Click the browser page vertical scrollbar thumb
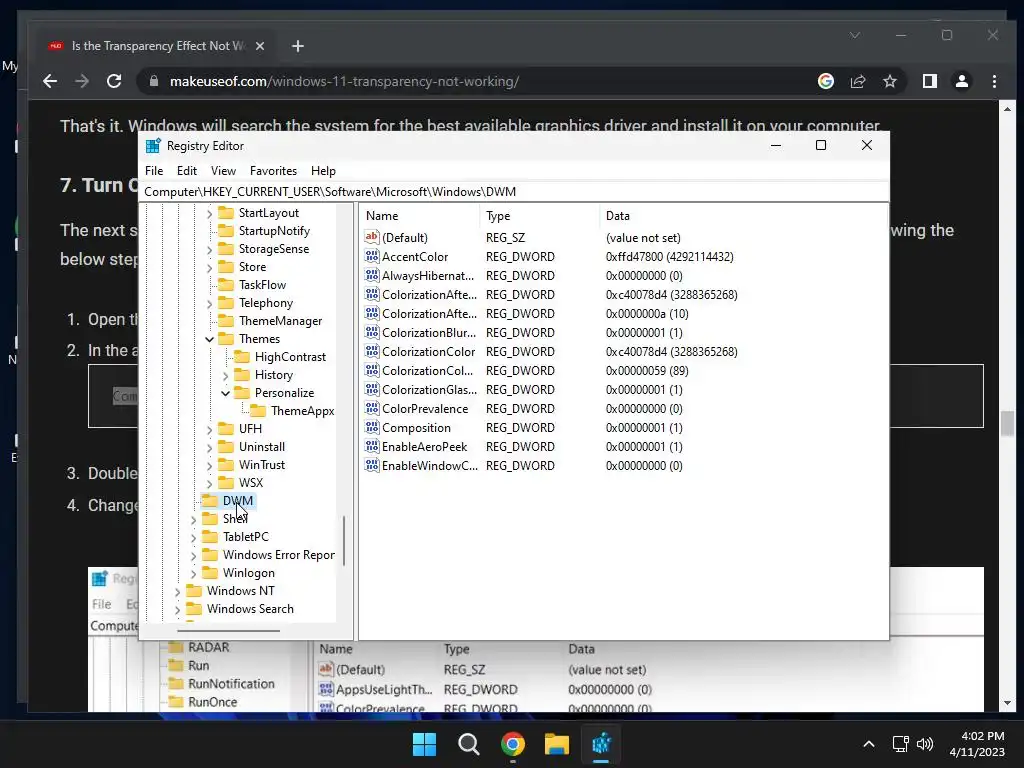Image resolution: width=1024 pixels, height=768 pixels. (x=1007, y=423)
